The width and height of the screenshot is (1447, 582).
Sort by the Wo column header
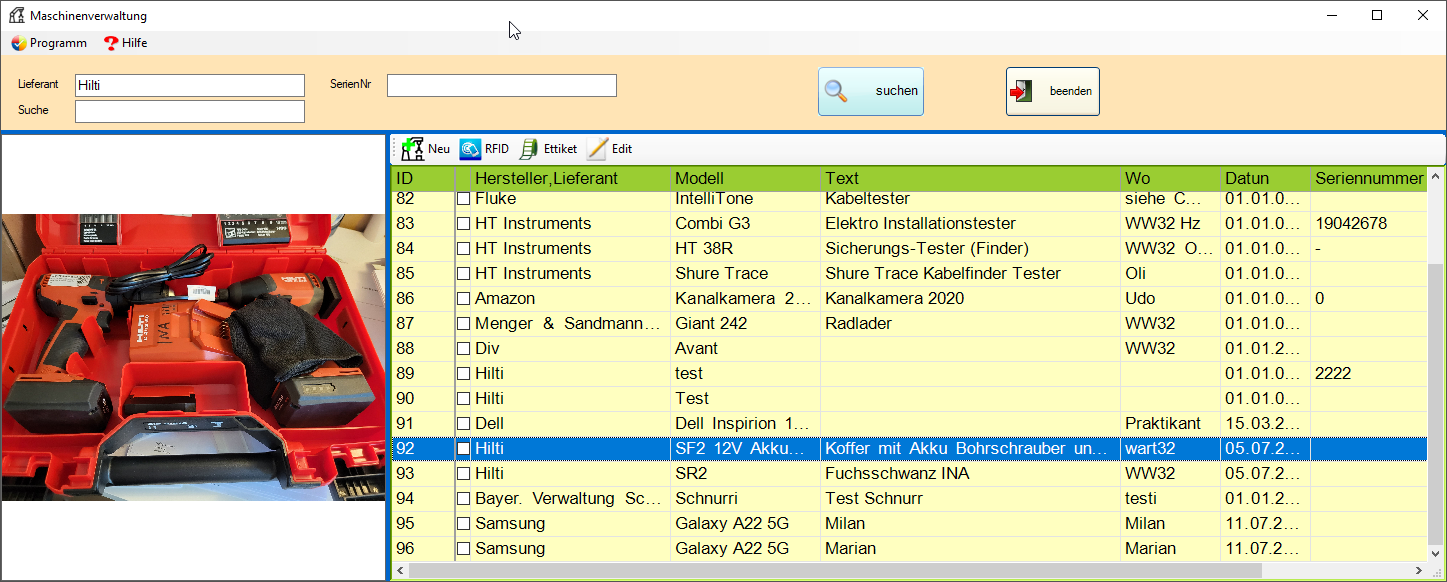(1170, 179)
